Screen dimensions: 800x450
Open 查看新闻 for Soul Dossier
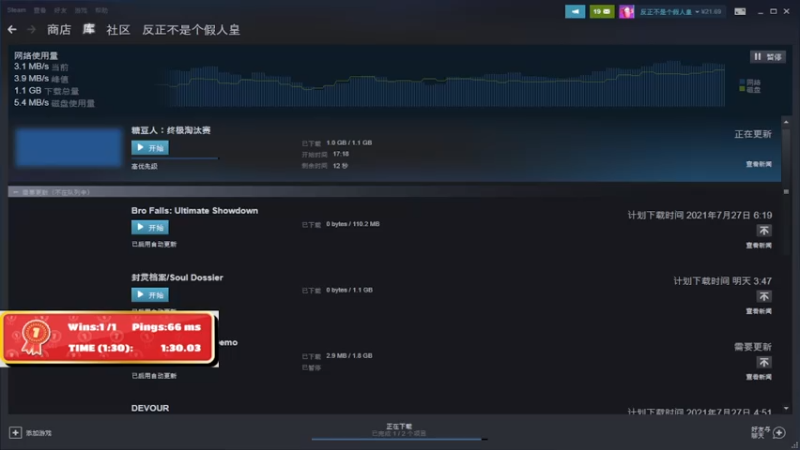tap(759, 311)
